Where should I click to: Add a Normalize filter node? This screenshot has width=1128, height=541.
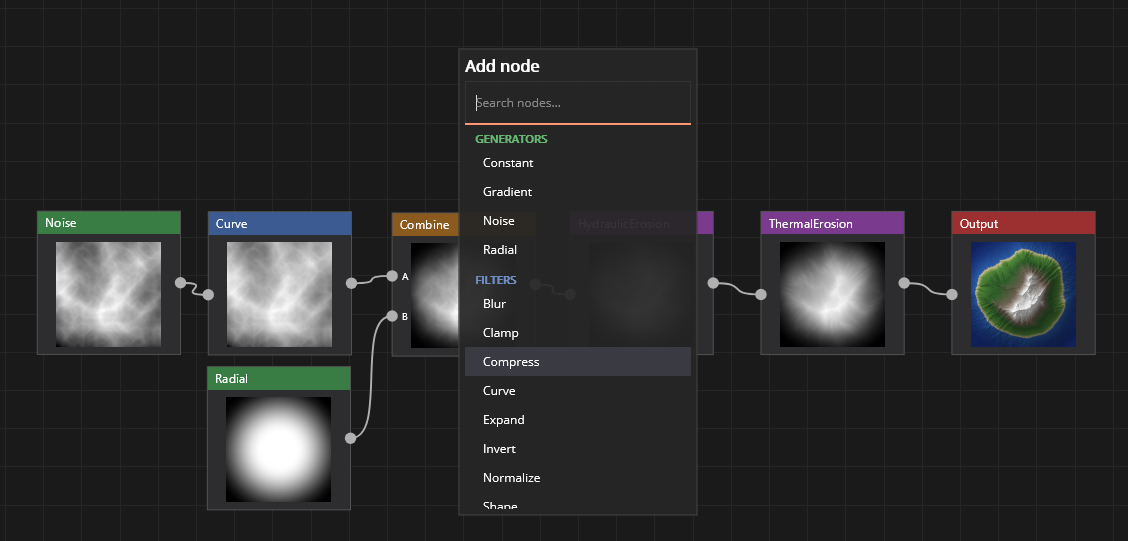(x=578, y=478)
